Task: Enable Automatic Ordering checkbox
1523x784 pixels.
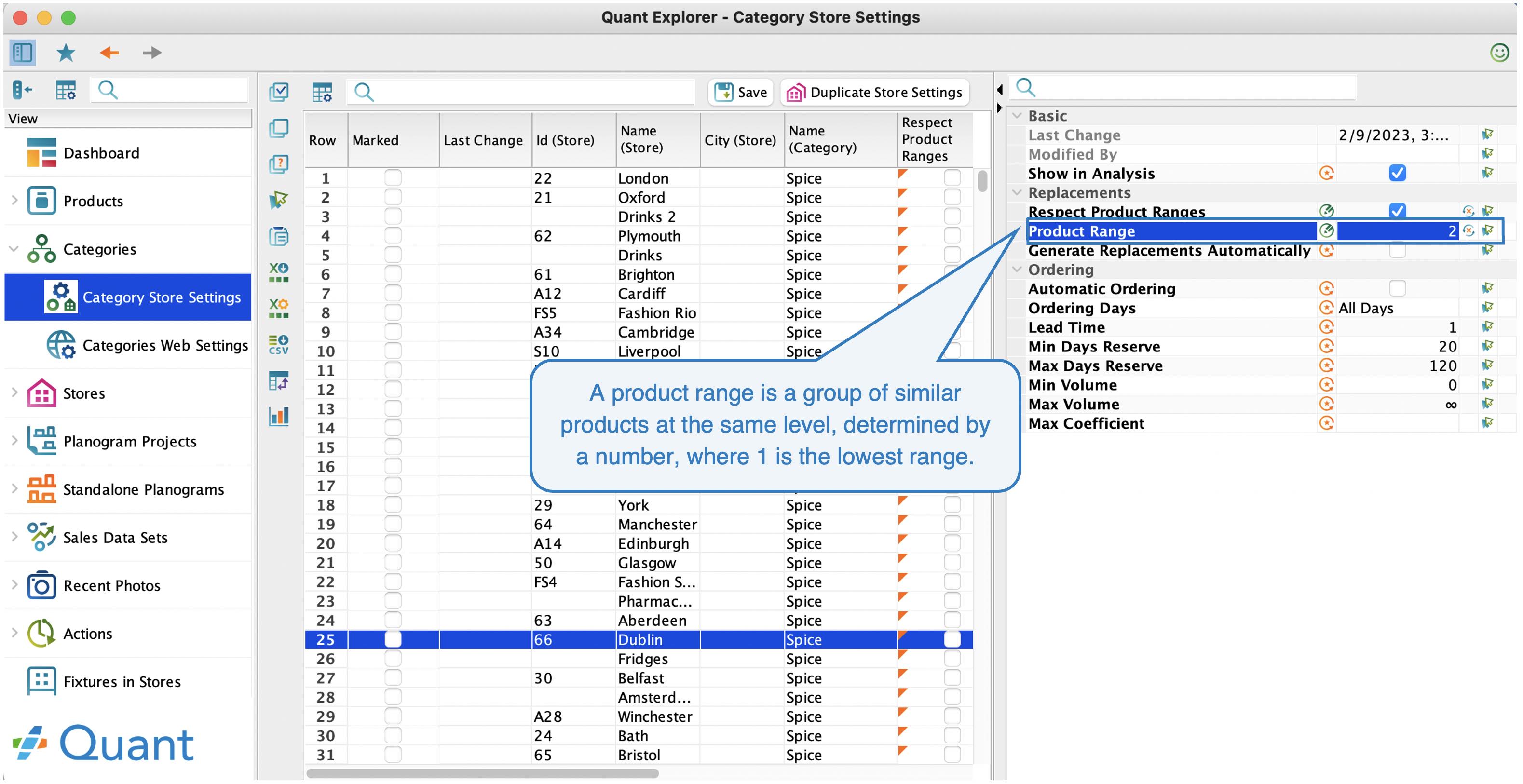Action: pos(1397,288)
